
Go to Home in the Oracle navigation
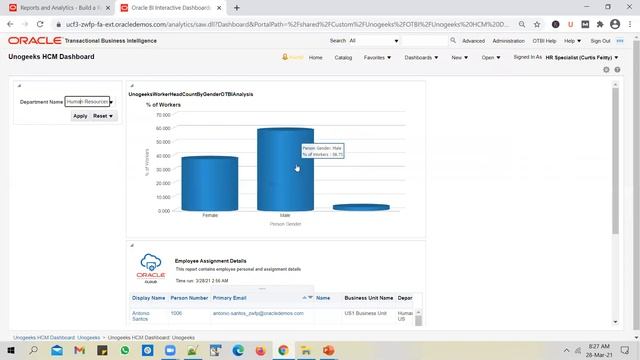point(316,58)
